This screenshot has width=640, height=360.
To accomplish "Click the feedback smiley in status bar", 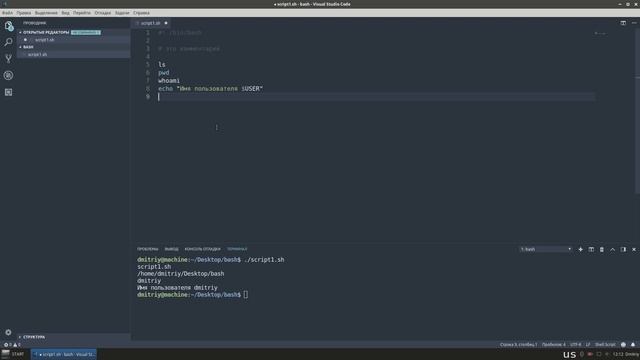I will pyautogui.click(x=623, y=344).
